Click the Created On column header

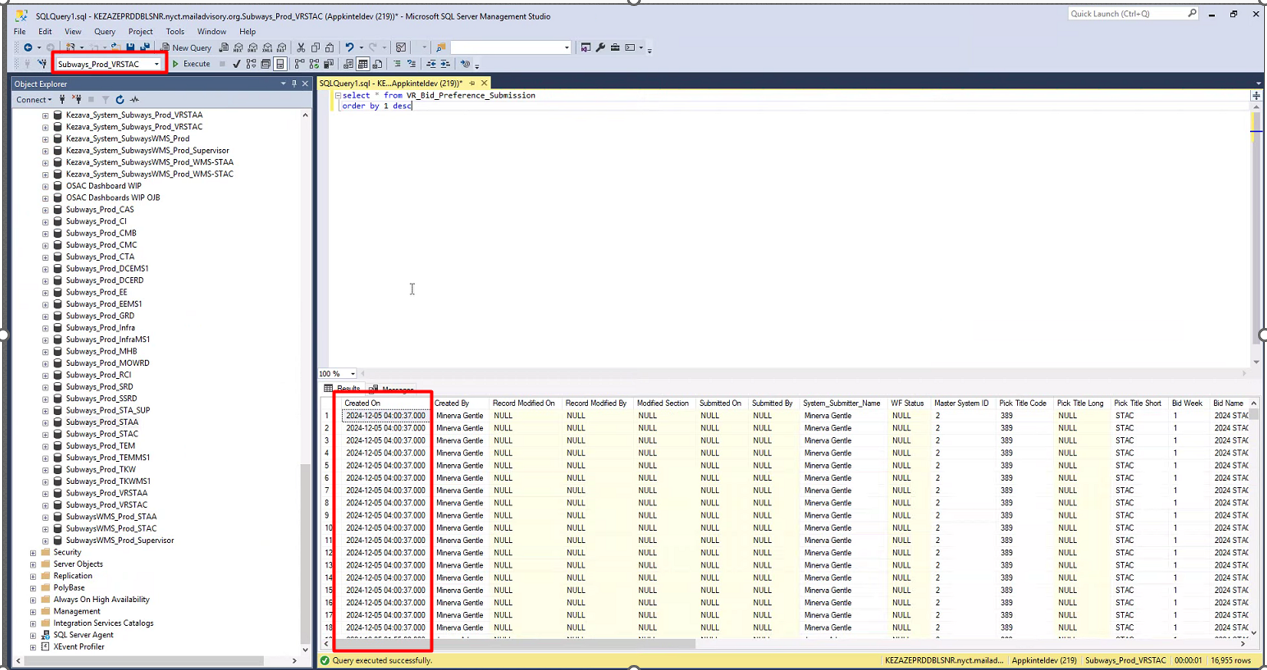(x=386, y=403)
